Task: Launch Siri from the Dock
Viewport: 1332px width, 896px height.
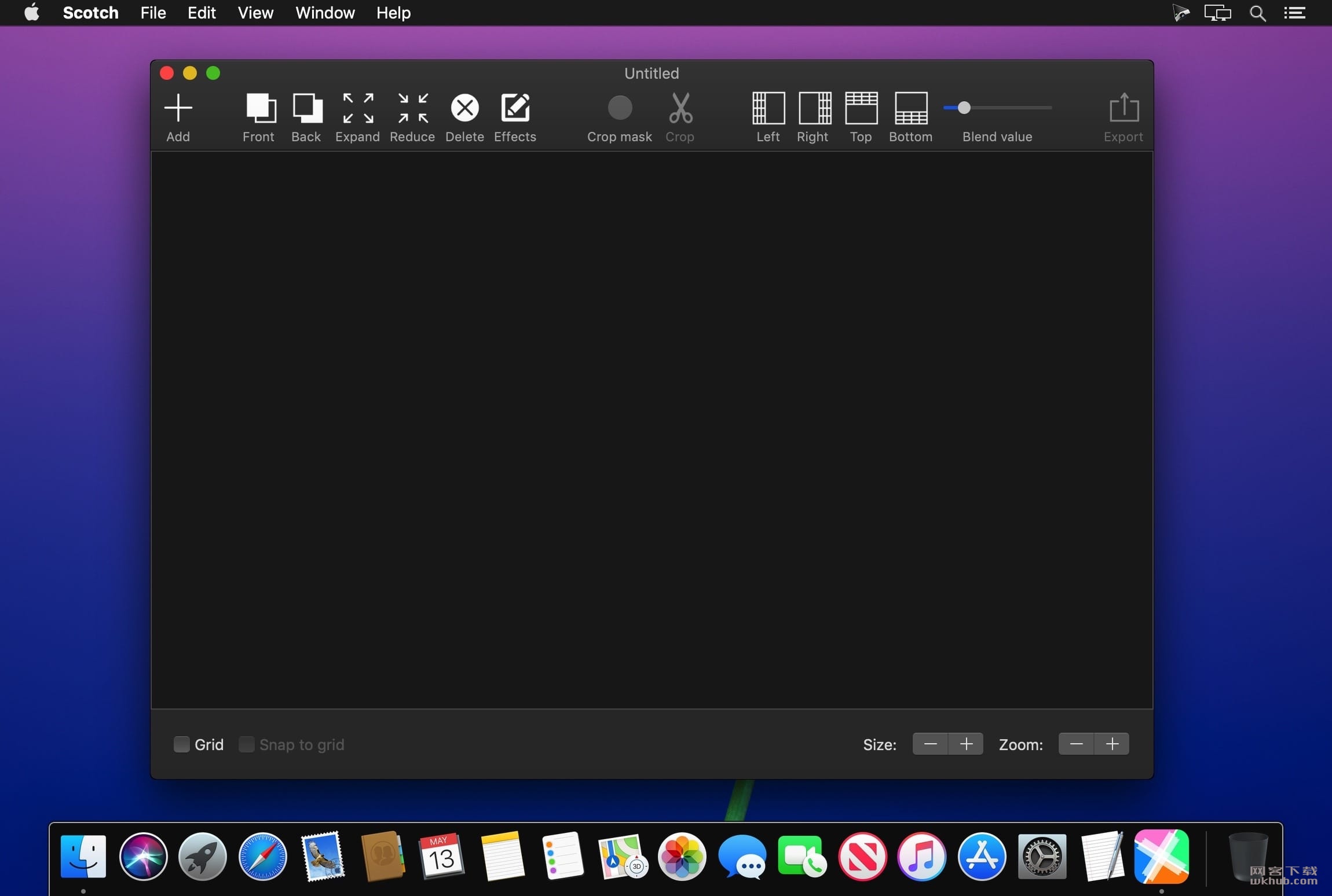Action: [144, 857]
